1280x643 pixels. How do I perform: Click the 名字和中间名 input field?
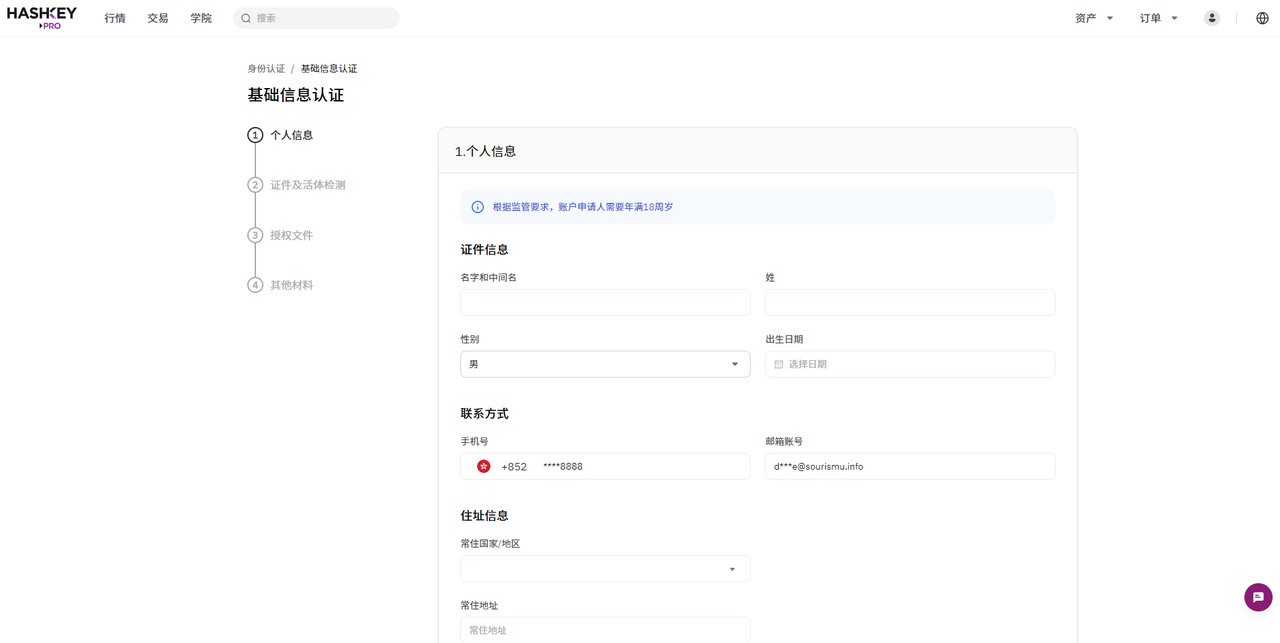pyautogui.click(x=605, y=302)
